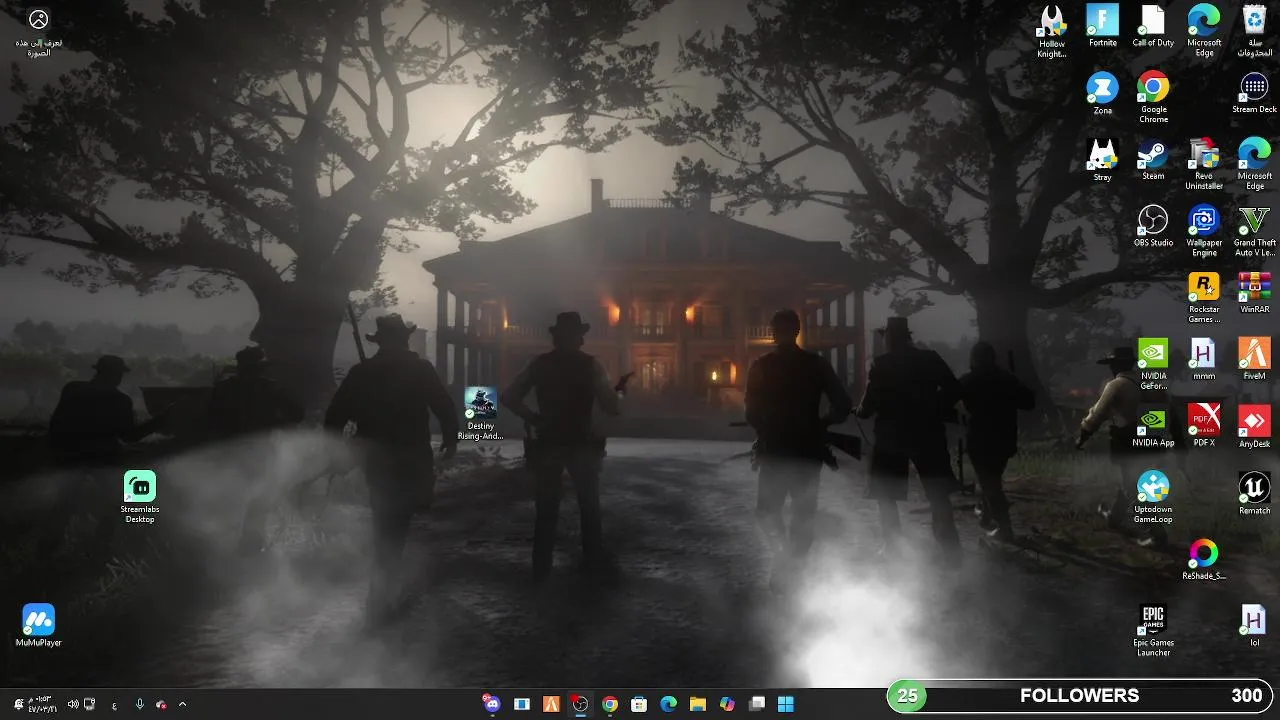Open the notification bell in the taskbar

[18, 704]
